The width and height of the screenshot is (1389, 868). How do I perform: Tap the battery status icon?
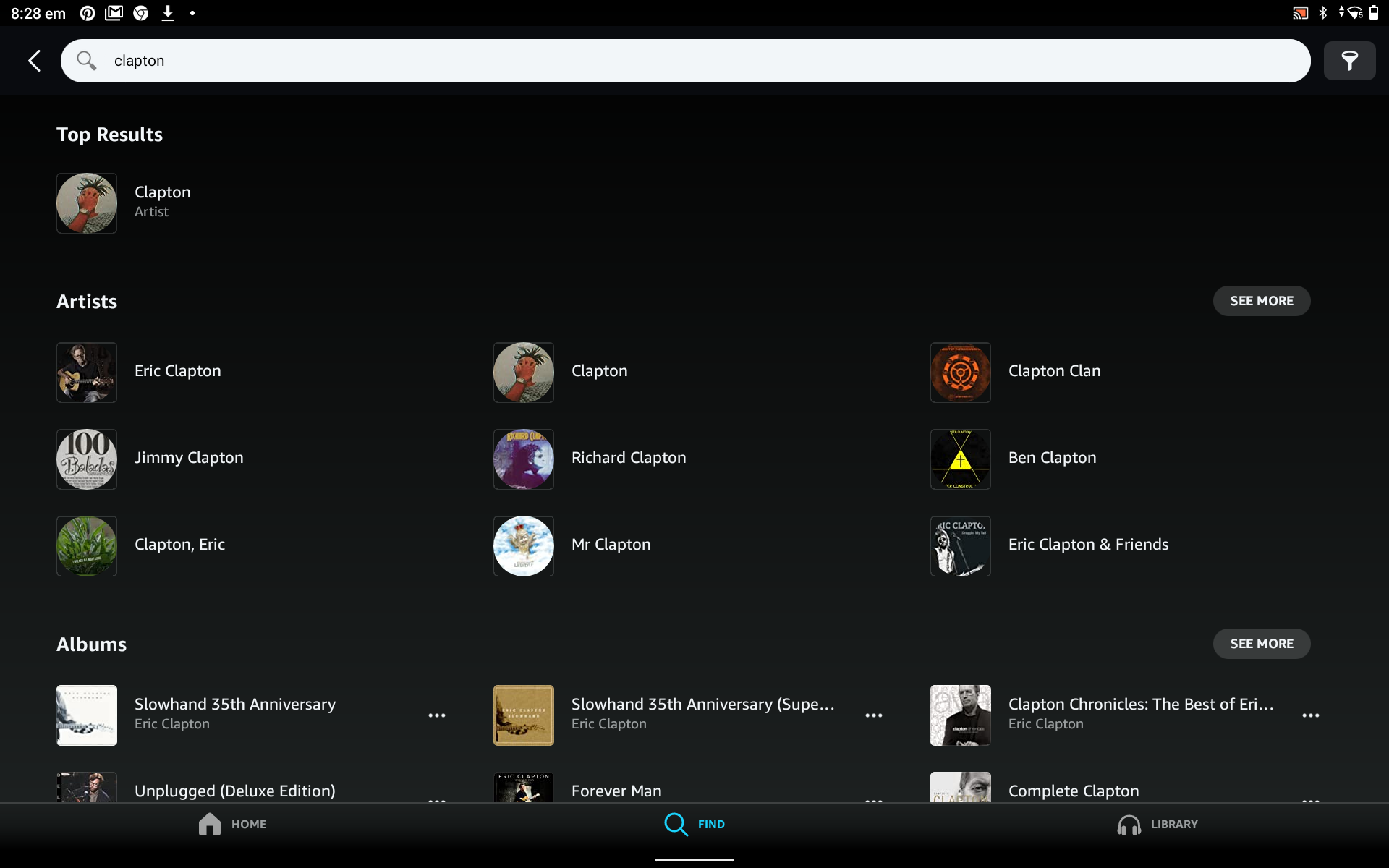pyautogui.click(x=1374, y=12)
